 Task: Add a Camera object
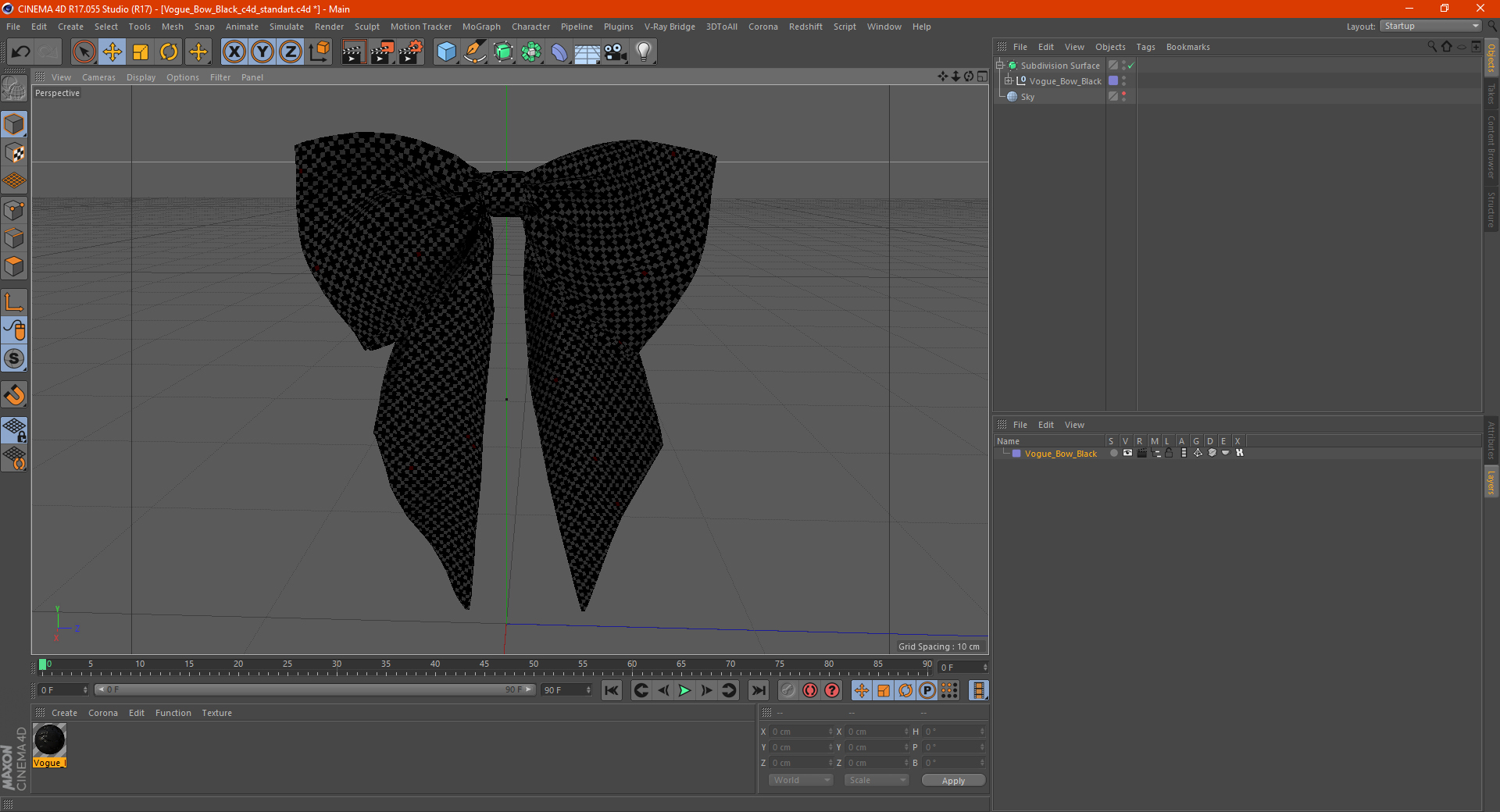pyautogui.click(x=616, y=52)
